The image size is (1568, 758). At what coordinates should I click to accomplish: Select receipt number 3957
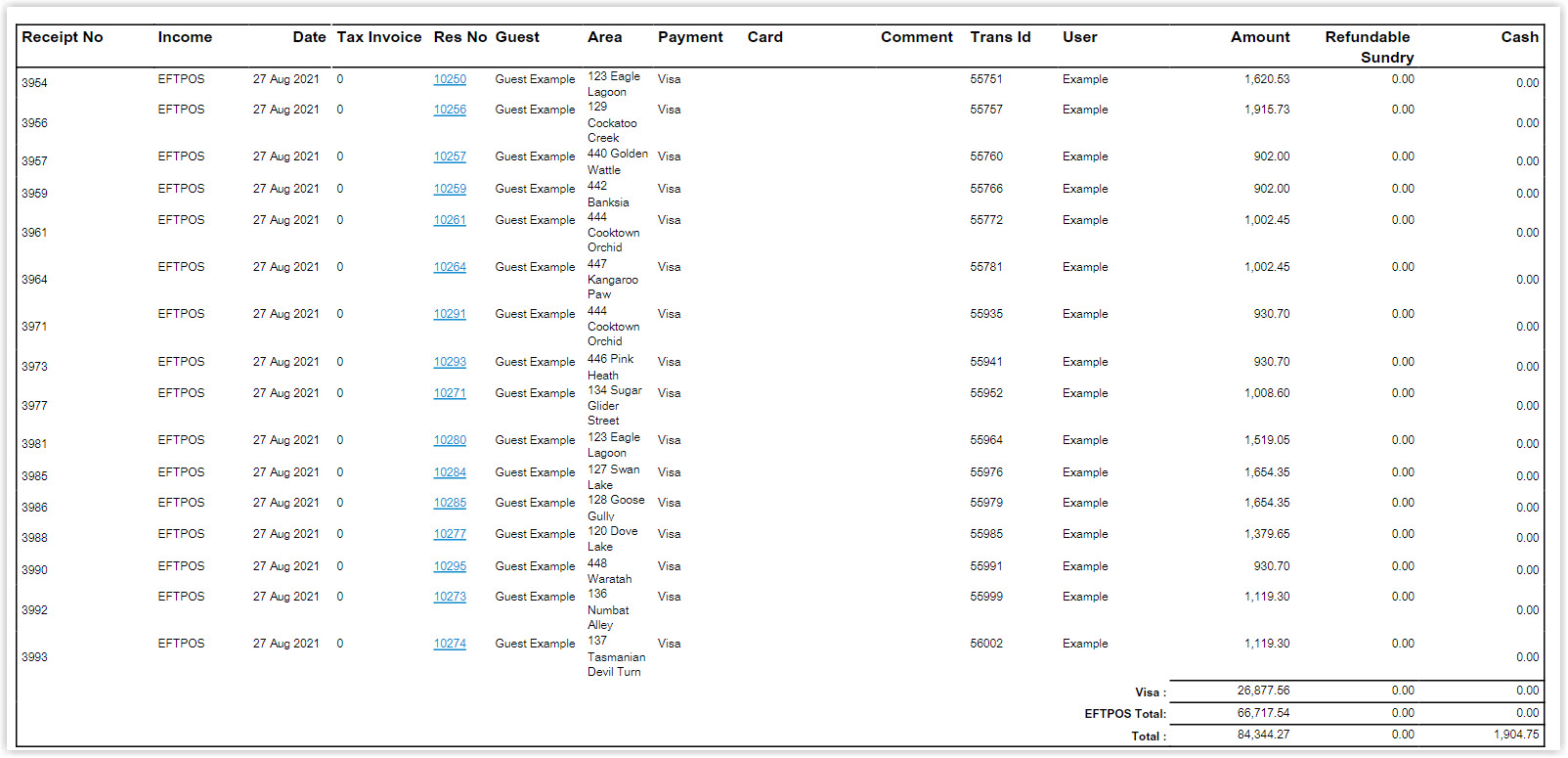click(34, 161)
